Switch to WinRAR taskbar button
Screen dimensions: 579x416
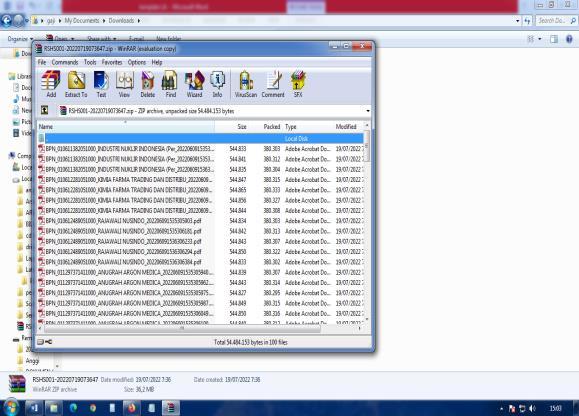click(171, 408)
